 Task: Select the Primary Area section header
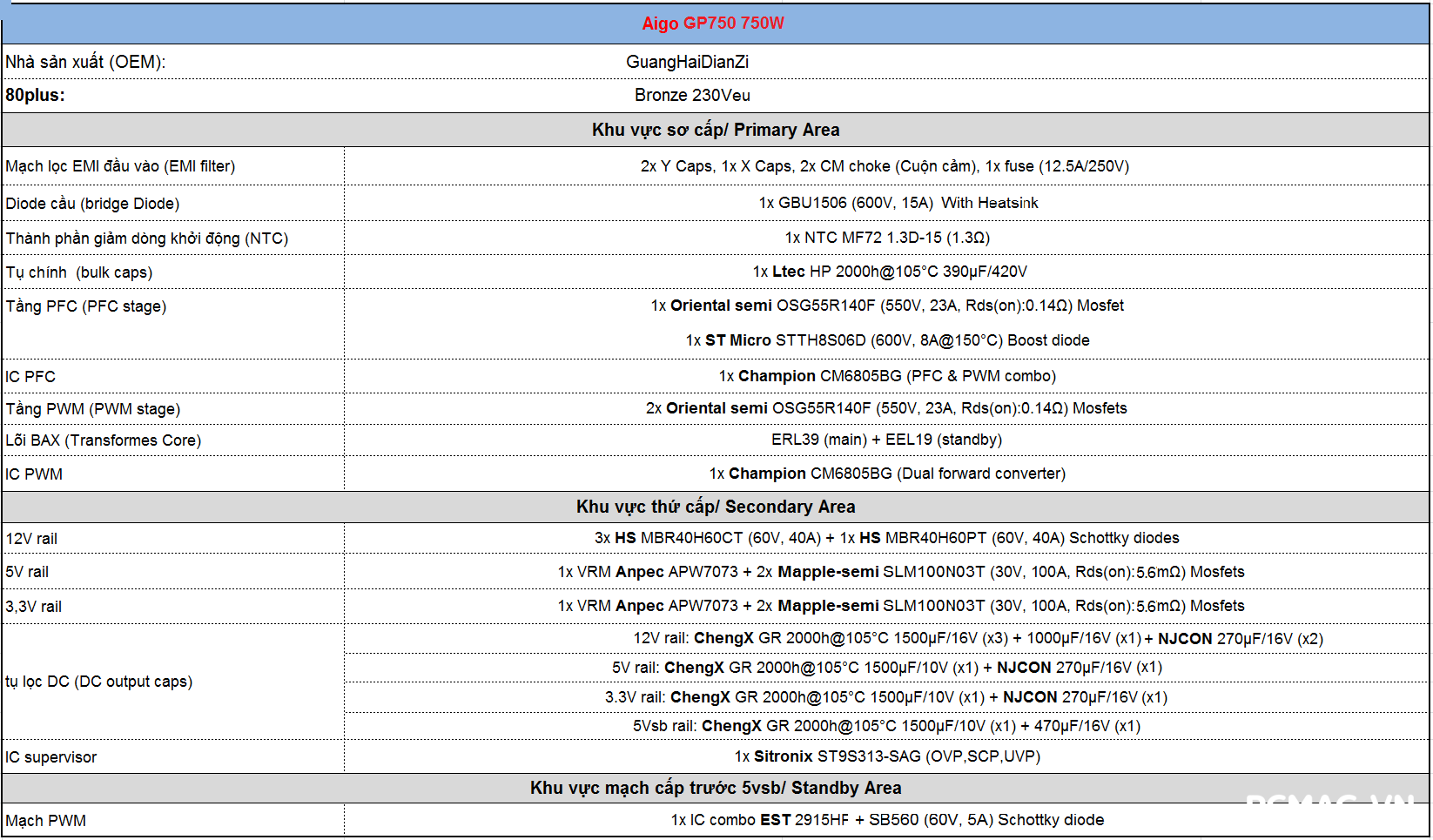[715, 130]
